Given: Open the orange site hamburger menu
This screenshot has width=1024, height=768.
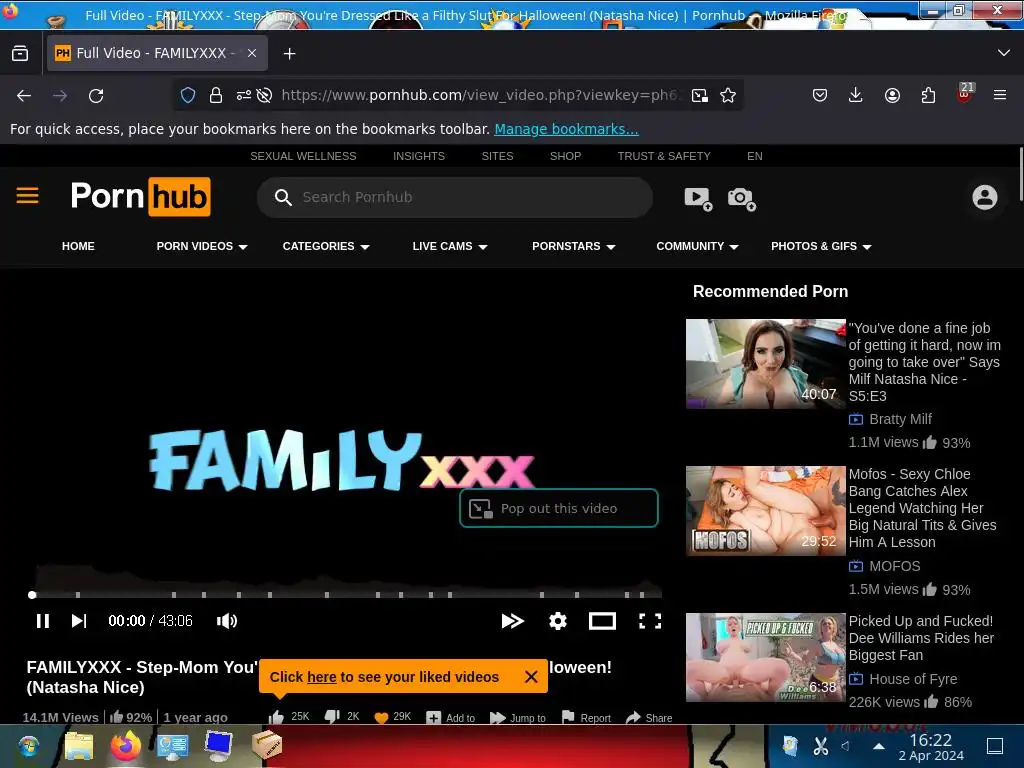Looking at the screenshot, I should pyautogui.click(x=27, y=195).
